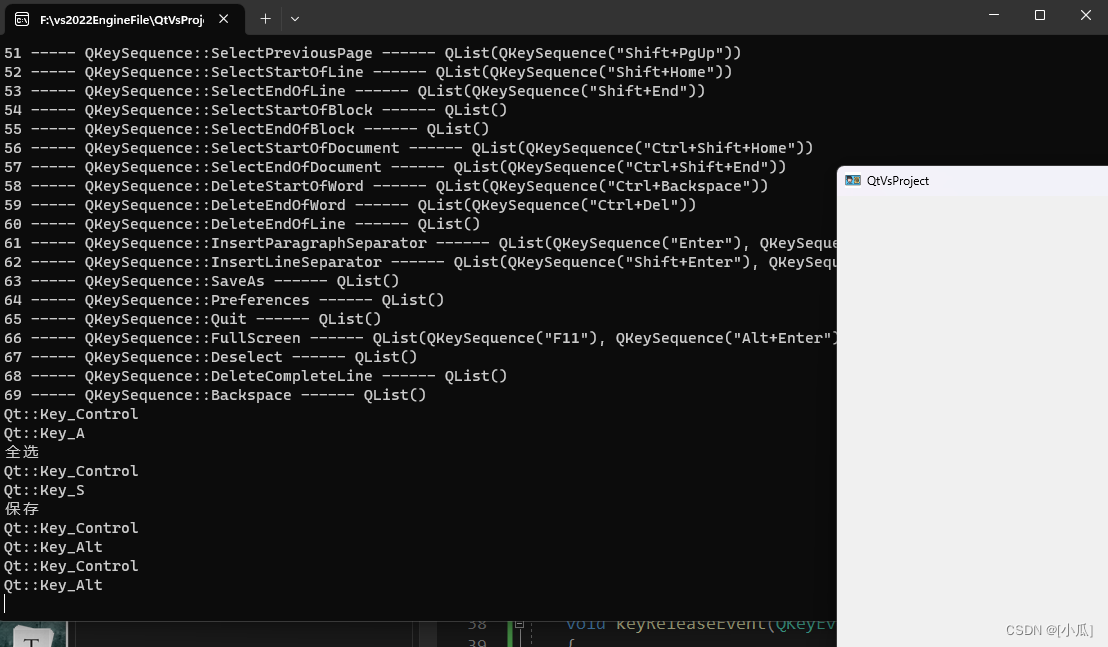Click line 61 InsertParagraphSeparator output
Viewport: 1108px width, 647px height.
[x=420, y=244]
